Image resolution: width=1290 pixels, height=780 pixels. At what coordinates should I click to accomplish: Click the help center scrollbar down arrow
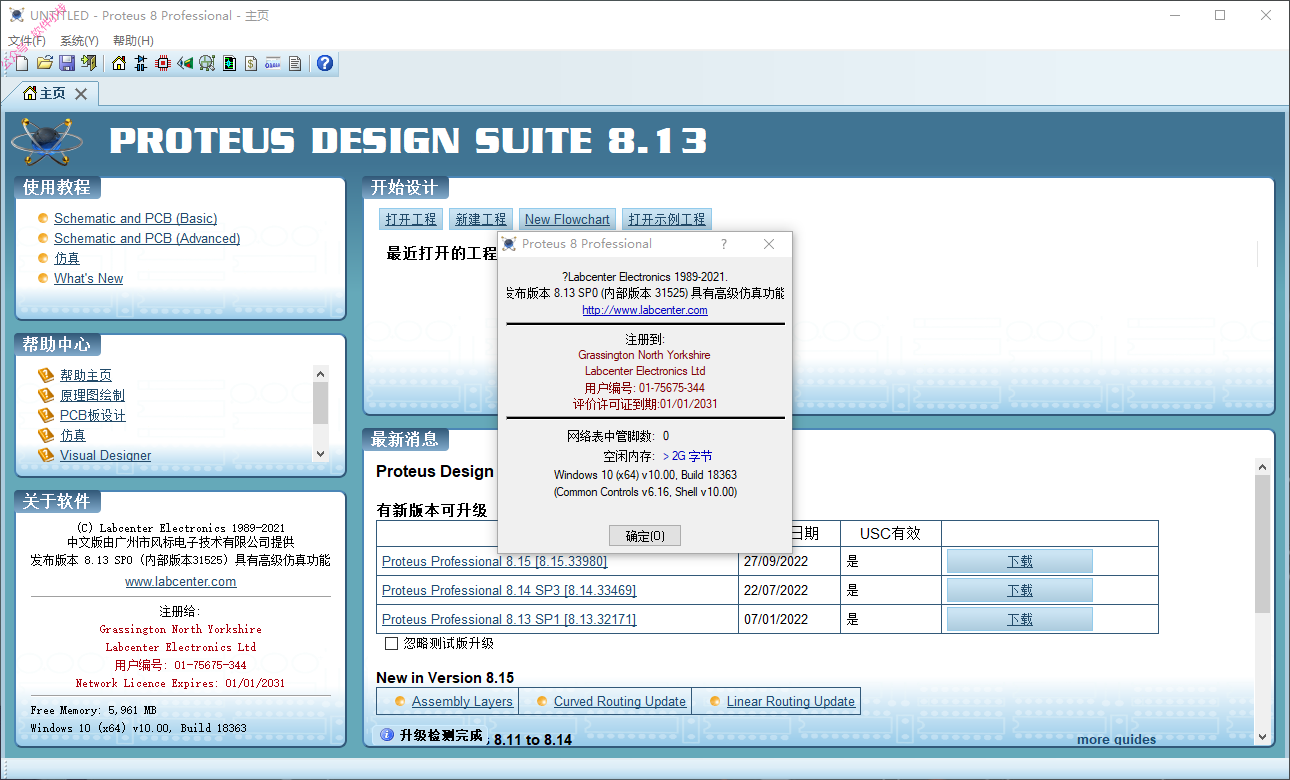[320, 453]
